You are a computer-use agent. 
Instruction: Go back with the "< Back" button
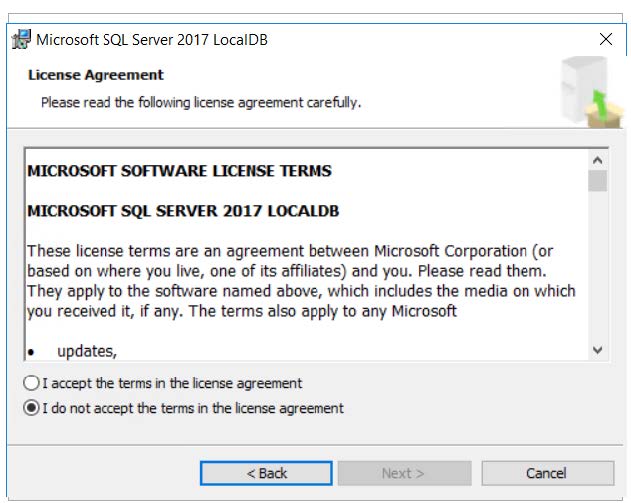pos(266,473)
